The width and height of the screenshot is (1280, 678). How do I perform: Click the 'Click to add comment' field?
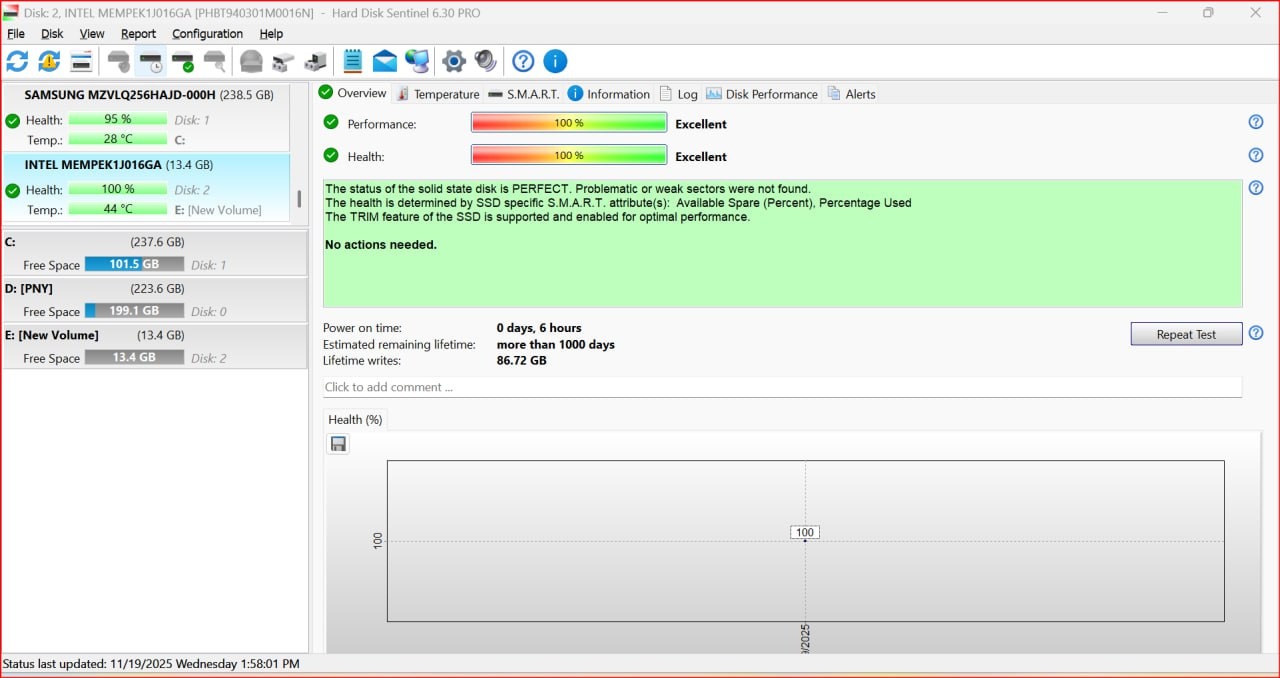click(x=782, y=387)
